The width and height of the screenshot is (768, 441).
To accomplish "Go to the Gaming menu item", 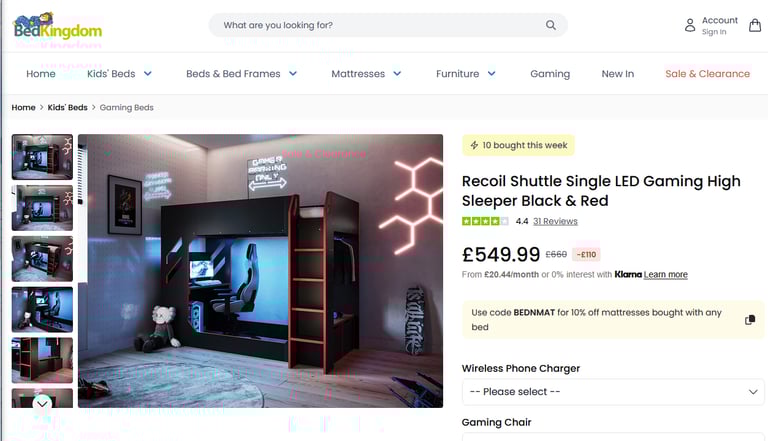I will (550, 74).
